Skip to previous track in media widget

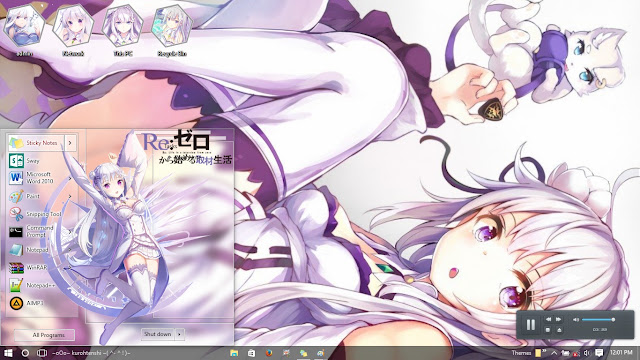[x=548, y=319]
